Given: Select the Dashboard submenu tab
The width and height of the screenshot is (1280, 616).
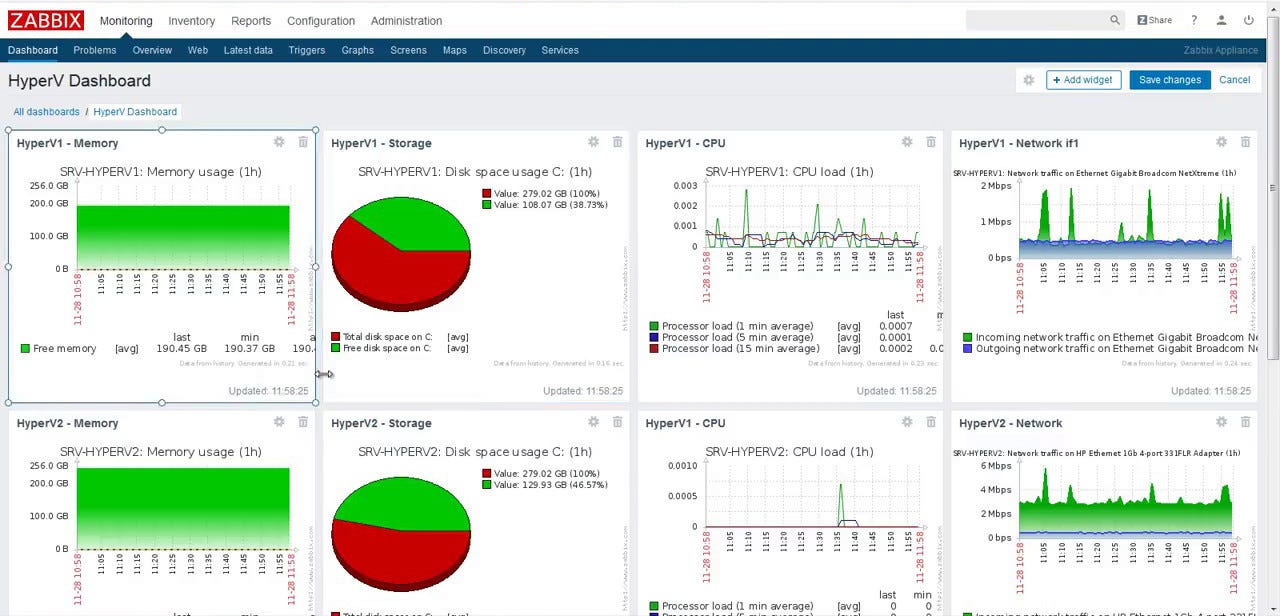Looking at the screenshot, I should point(33,50).
